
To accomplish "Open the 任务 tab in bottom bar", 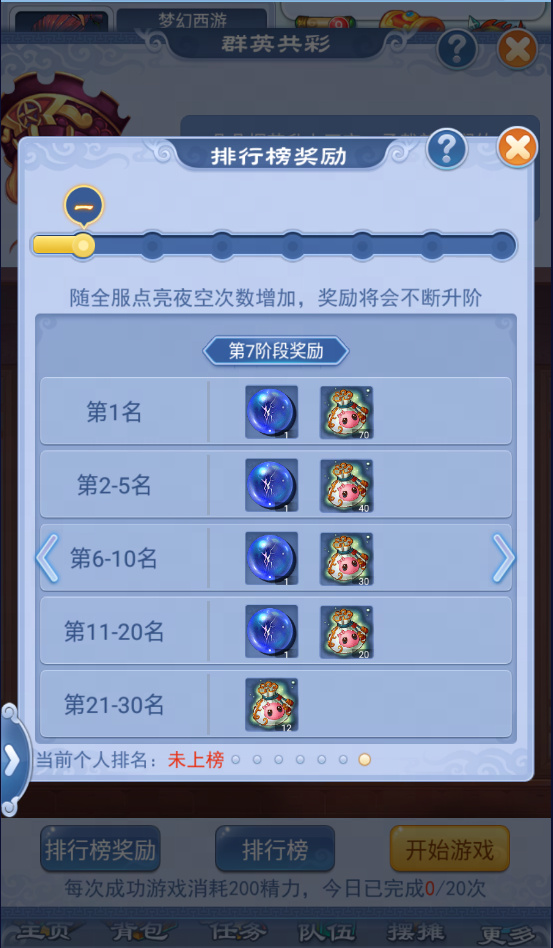I will tap(238, 933).
